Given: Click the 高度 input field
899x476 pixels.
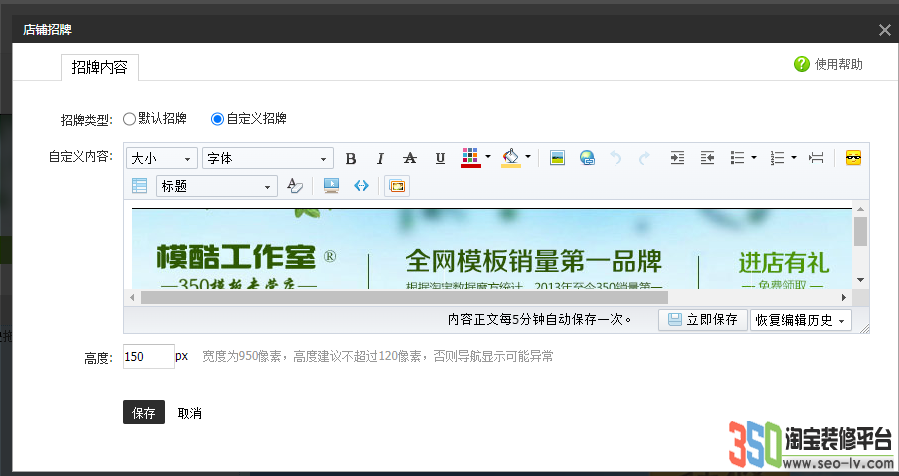Looking at the screenshot, I should coord(148,357).
